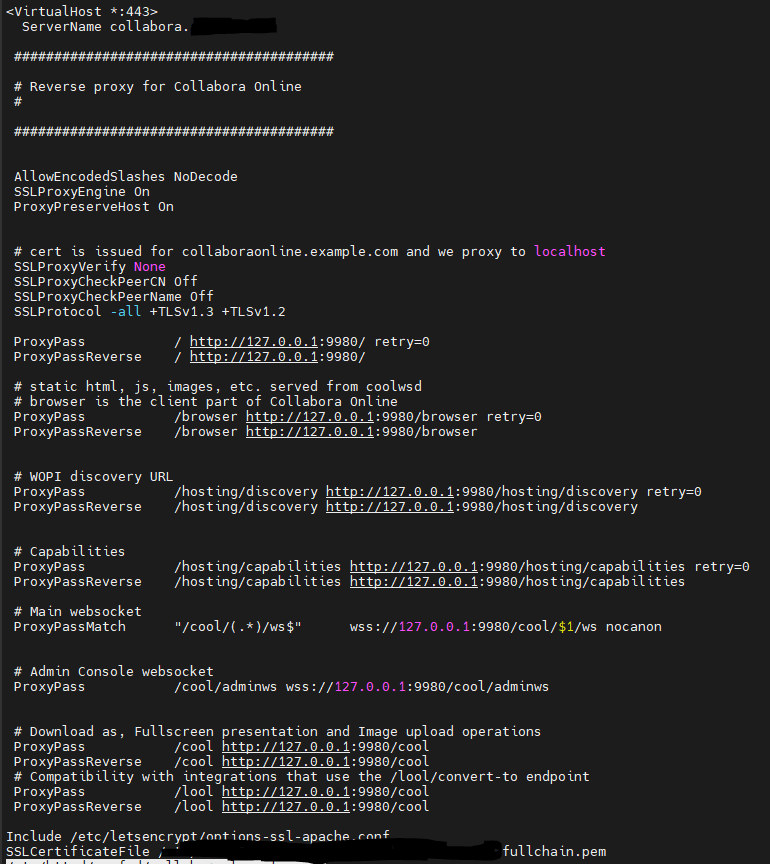Click the /browser ProxyPass URL link
The width and height of the screenshot is (770, 864).
coord(310,417)
